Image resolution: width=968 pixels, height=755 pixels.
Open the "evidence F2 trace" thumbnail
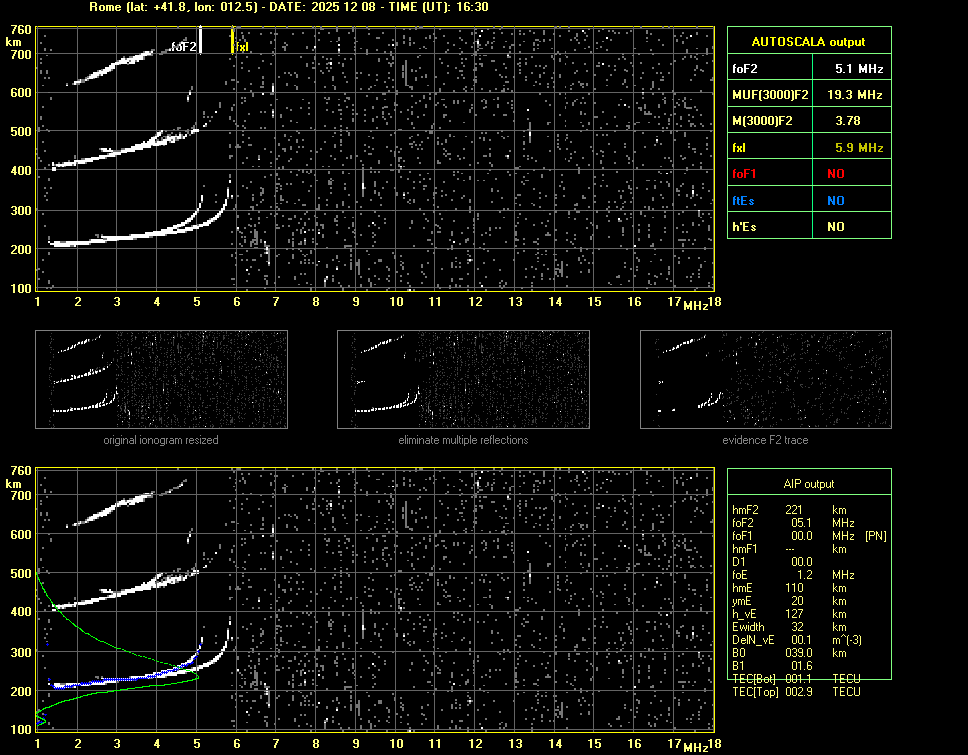click(765, 379)
